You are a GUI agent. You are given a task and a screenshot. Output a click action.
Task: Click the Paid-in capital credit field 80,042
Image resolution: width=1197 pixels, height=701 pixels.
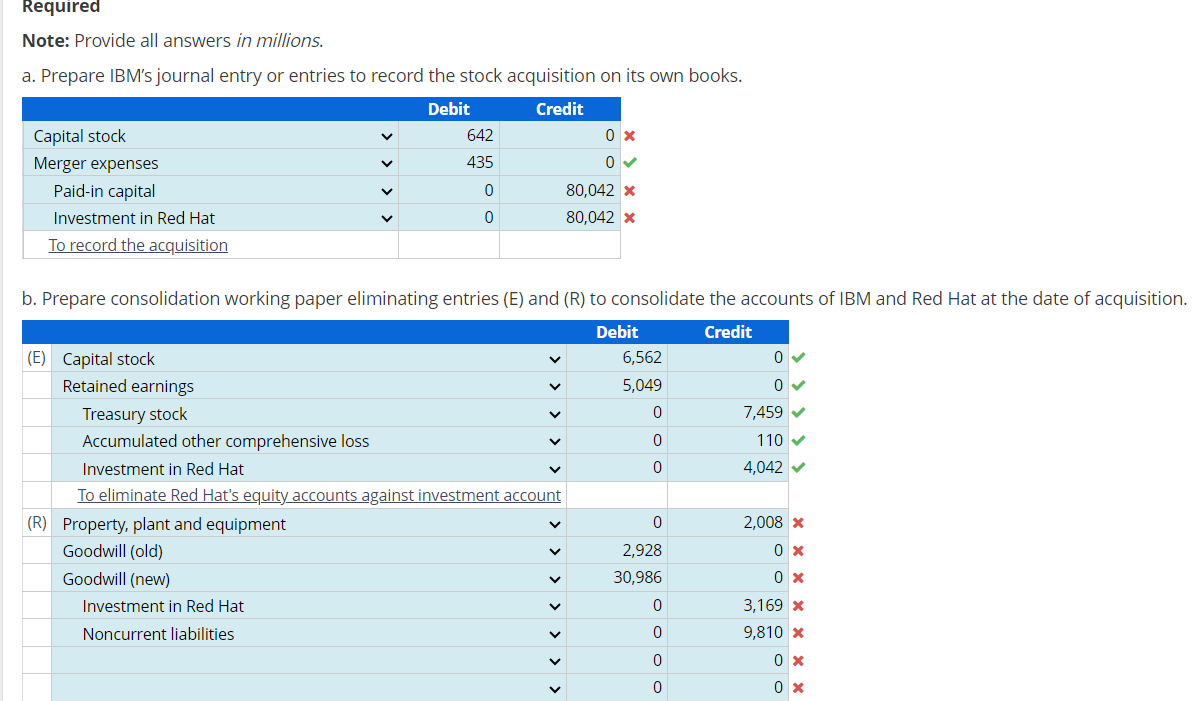560,190
